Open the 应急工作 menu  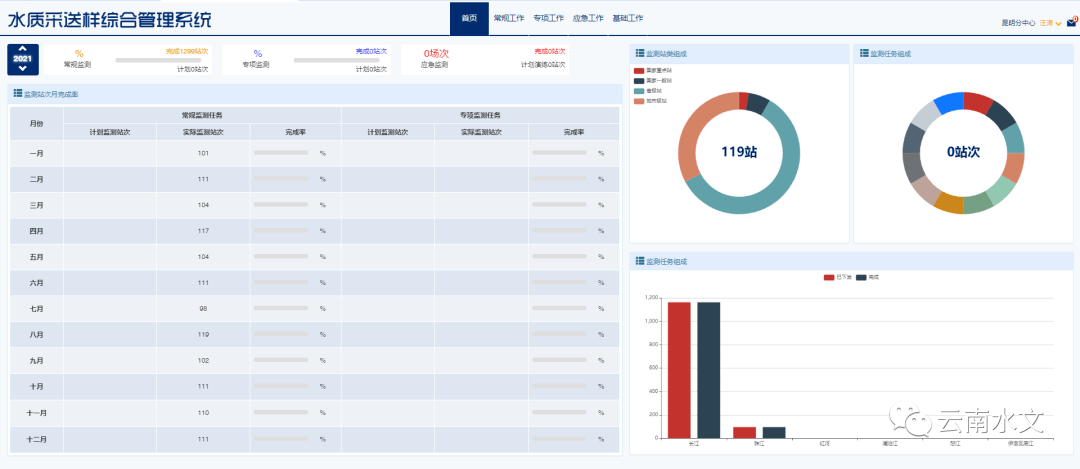pyautogui.click(x=588, y=18)
